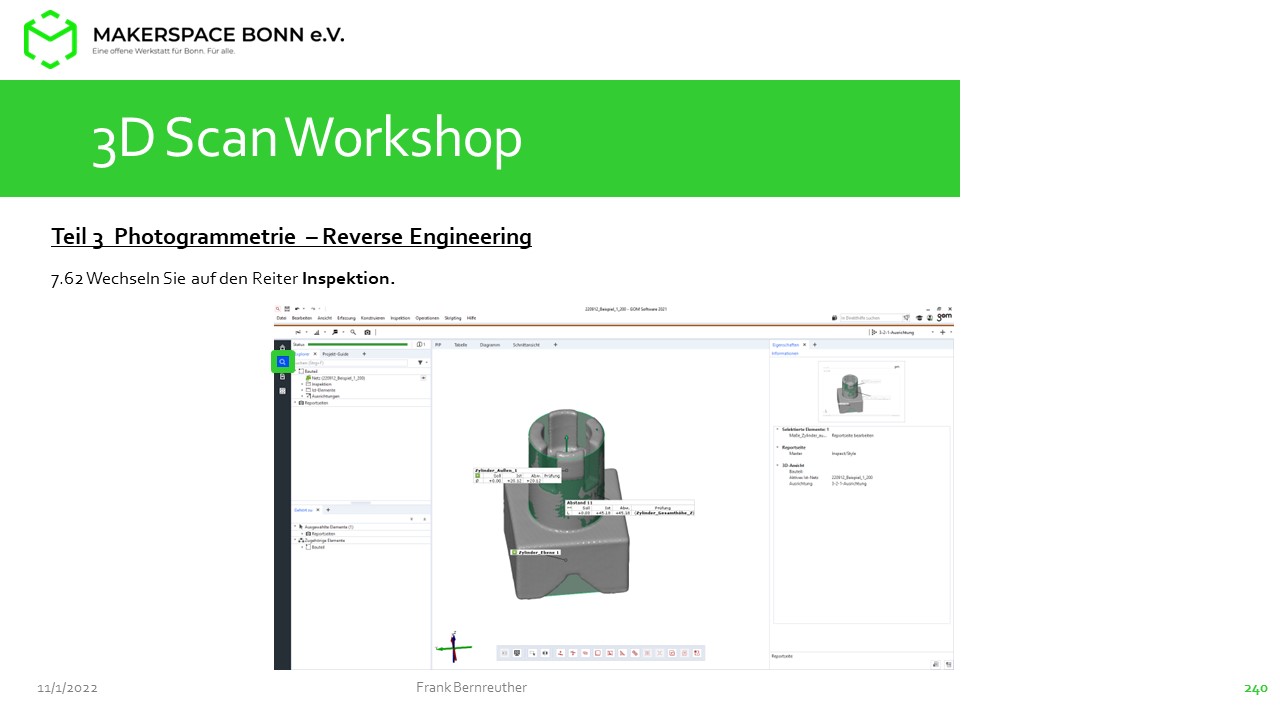Click the user account icon near gom logo

[x=930, y=318]
